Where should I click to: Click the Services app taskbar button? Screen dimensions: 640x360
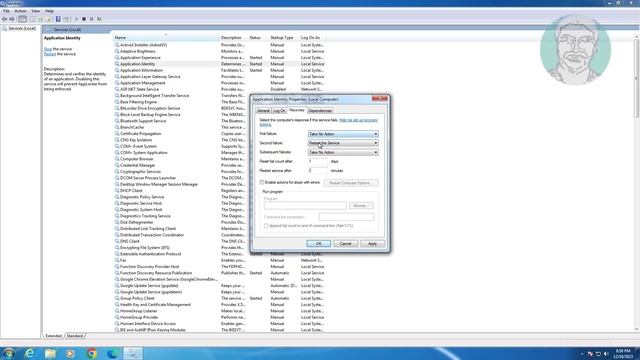(x=133, y=353)
